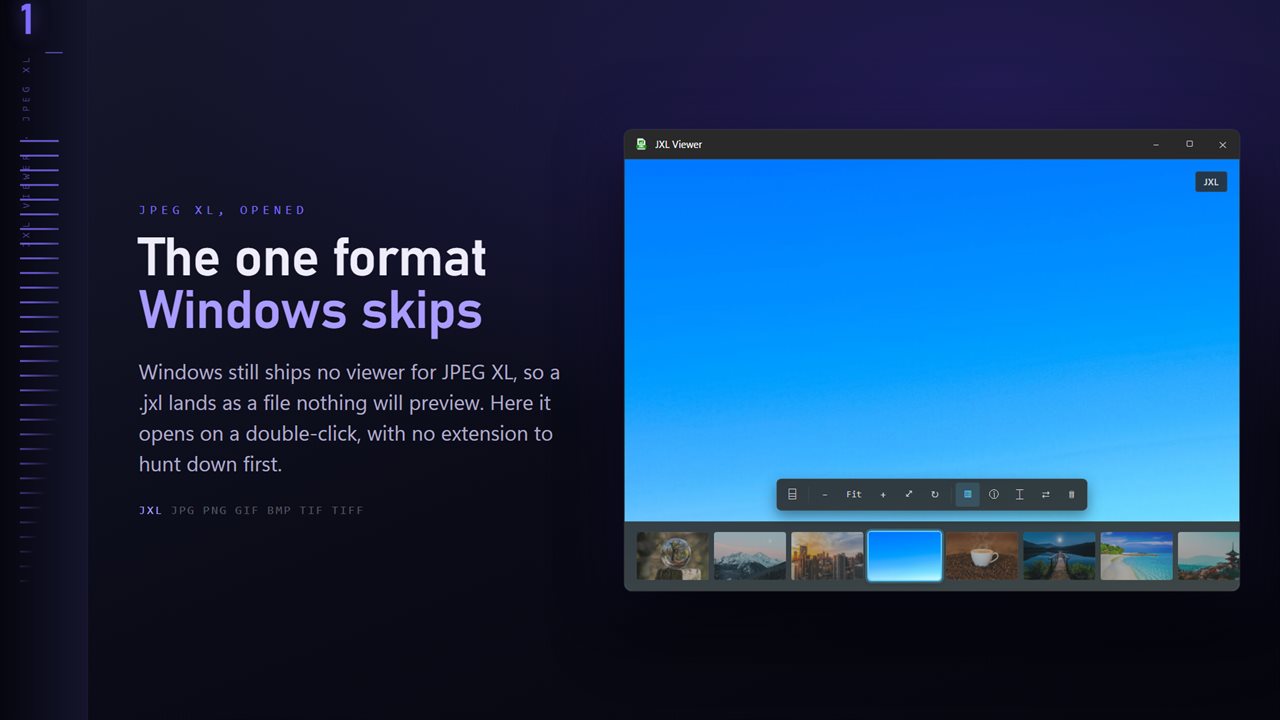Zoom in with the plus toolbar button
Screen dimensions: 1280x720
coord(883,494)
